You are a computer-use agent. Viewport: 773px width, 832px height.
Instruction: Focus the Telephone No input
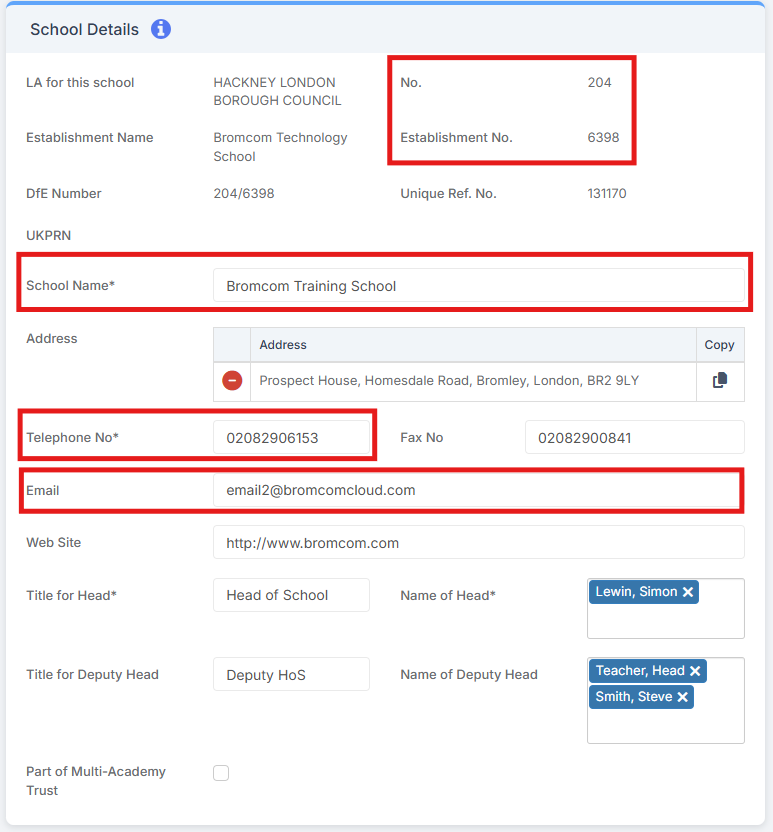(291, 438)
